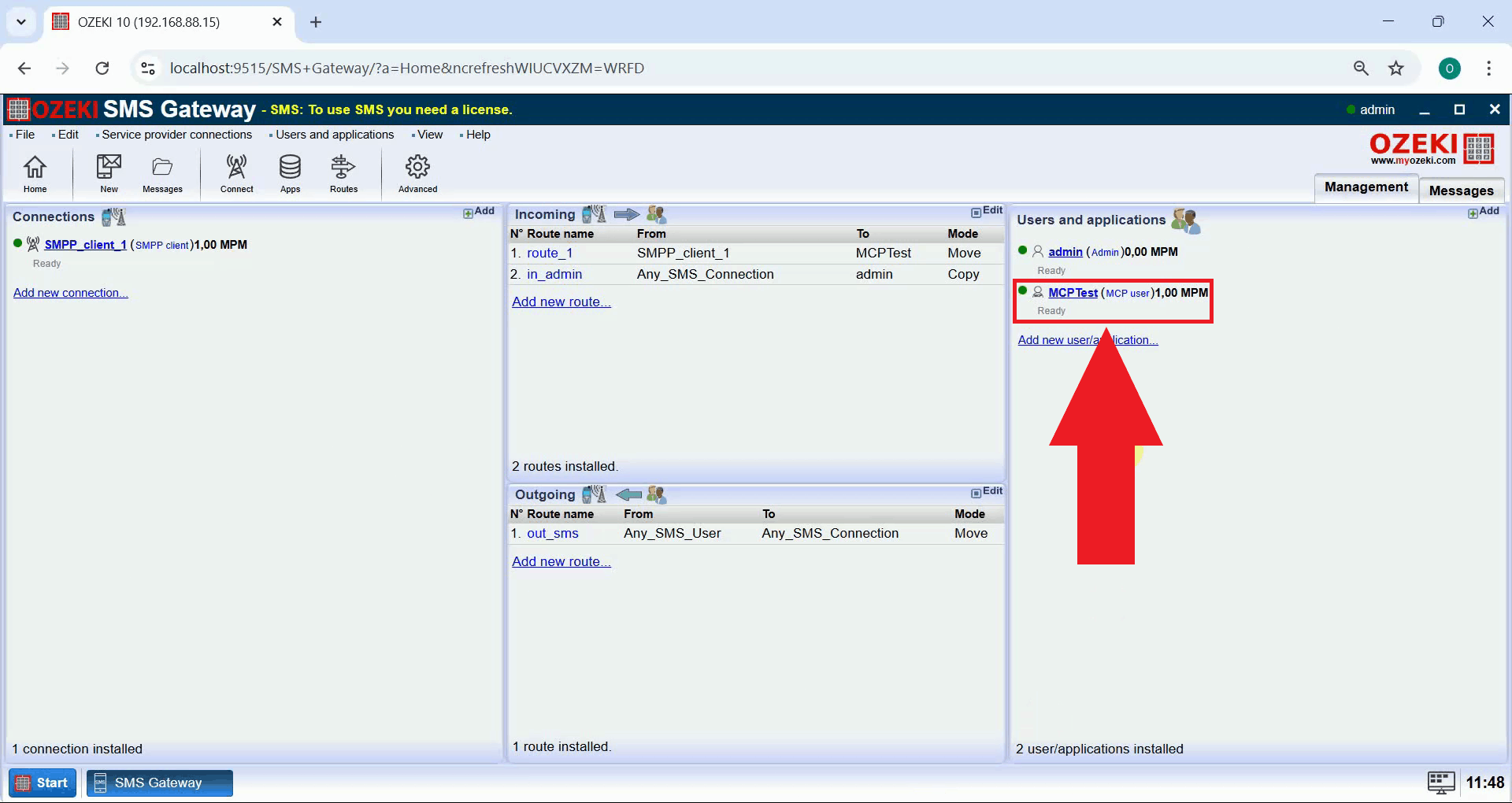Click the admin account indicator in title bar
The height and width of the screenshot is (803, 1512).
(x=1370, y=109)
